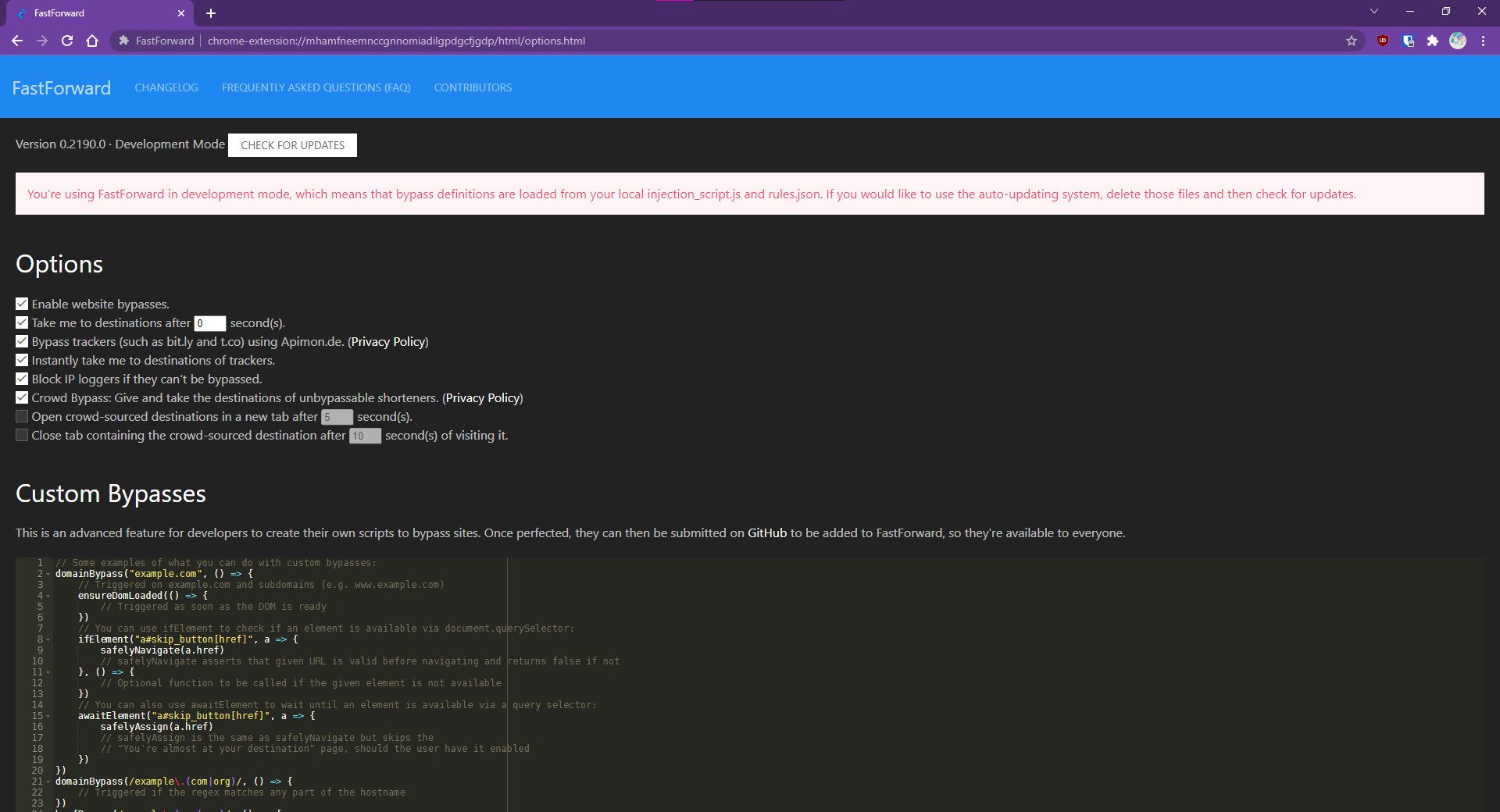Toggle the Crowd Bypass checkbox
The height and width of the screenshot is (812, 1500).
click(22, 397)
